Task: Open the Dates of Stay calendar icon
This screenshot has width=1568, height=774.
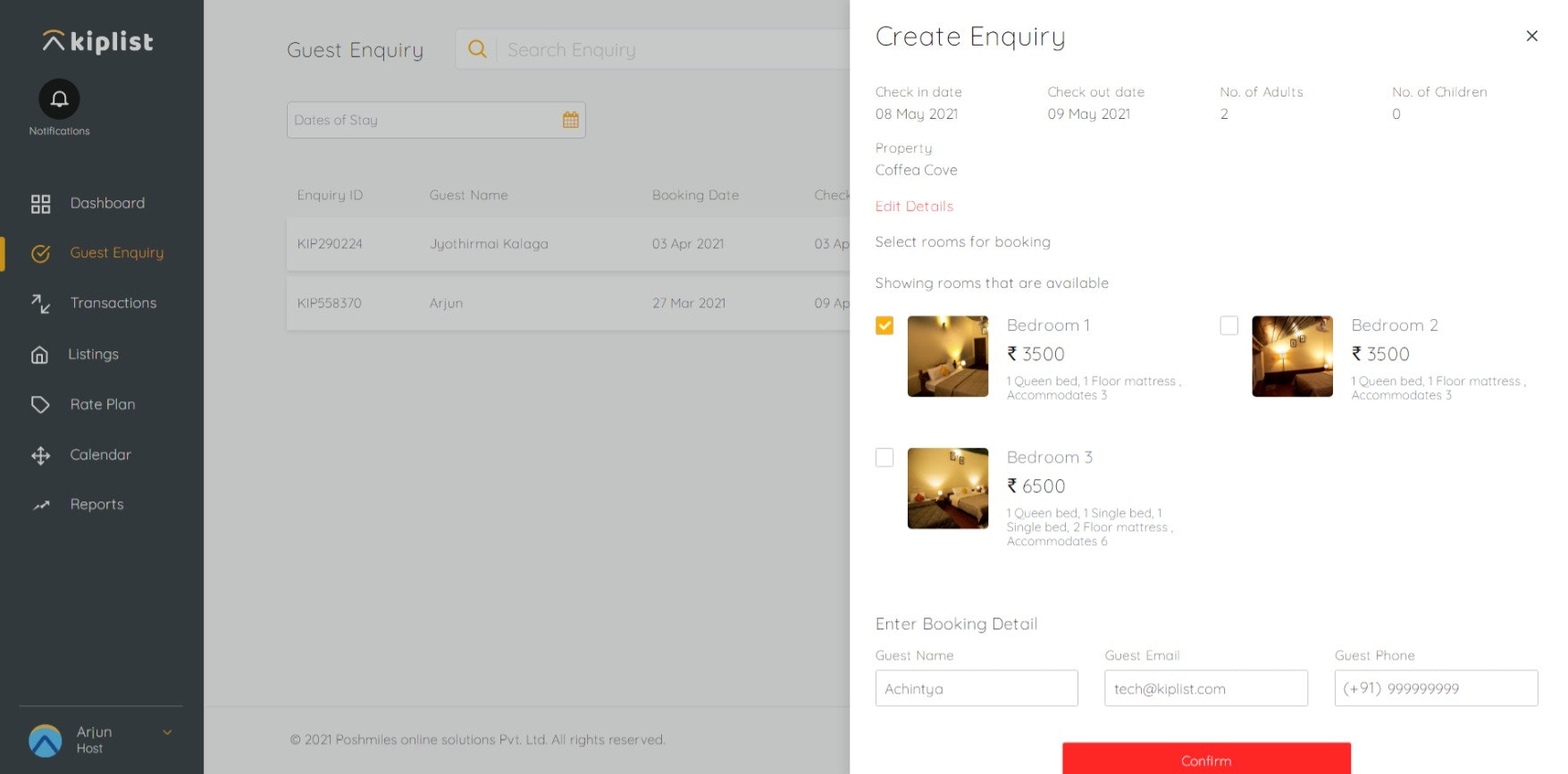Action: click(x=570, y=120)
